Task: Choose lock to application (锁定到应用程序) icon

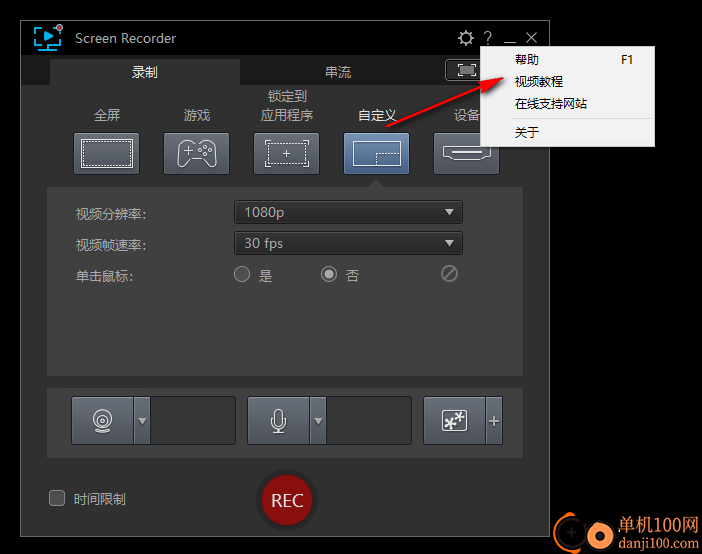Action: pos(287,154)
